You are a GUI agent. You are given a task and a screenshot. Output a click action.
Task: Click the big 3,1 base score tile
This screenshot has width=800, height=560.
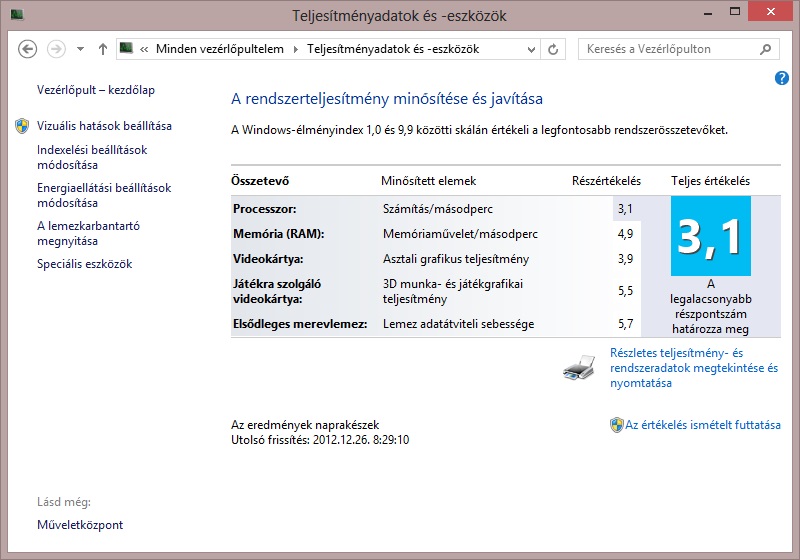(711, 236)
